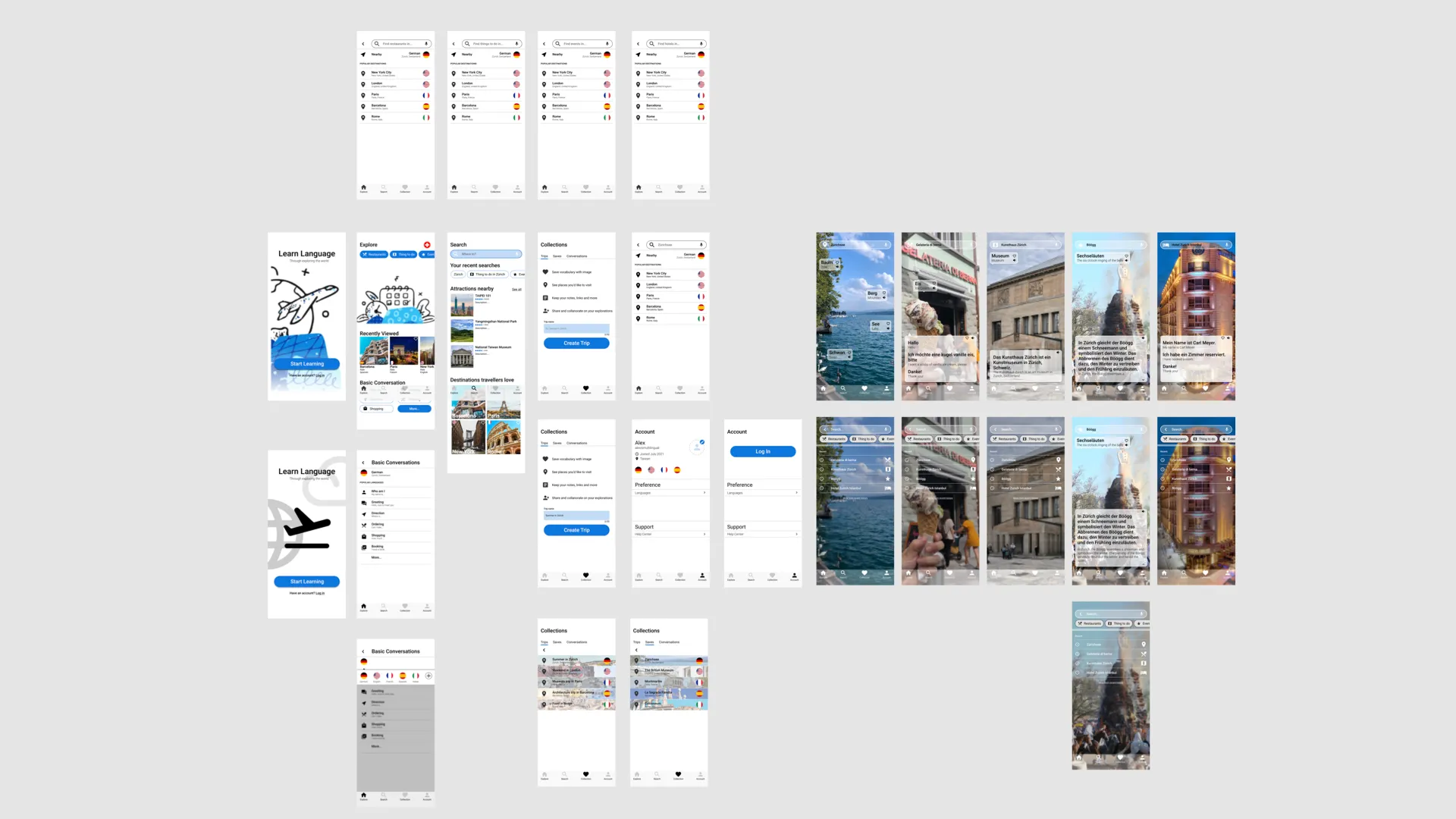The height and width of the screenshot is (819, 1456).
Task: Click the add-language plus icon after the Italian flag
Action: click(x=428, y=676)
